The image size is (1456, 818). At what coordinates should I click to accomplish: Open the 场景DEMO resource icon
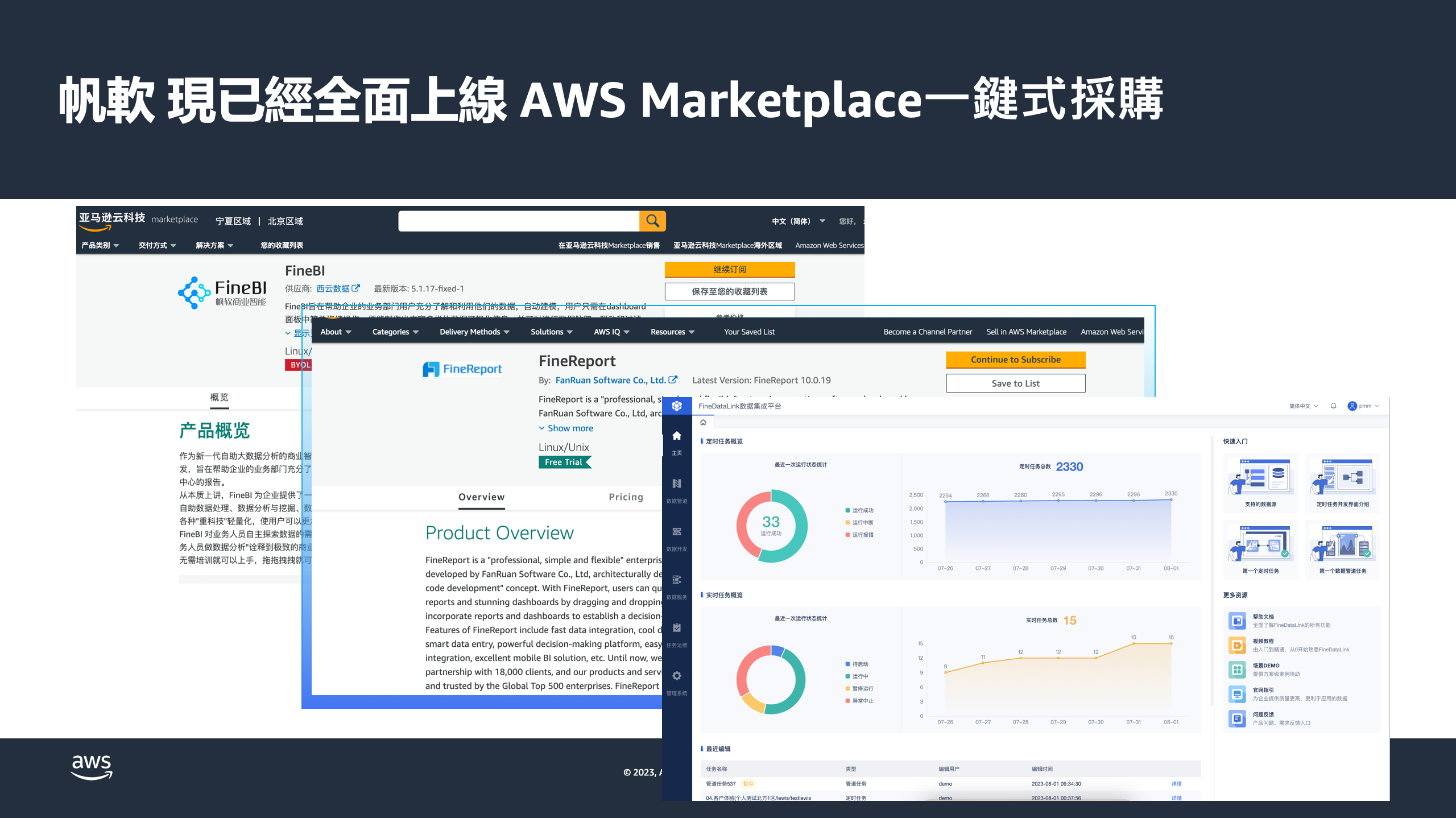tap(1237, 670)
